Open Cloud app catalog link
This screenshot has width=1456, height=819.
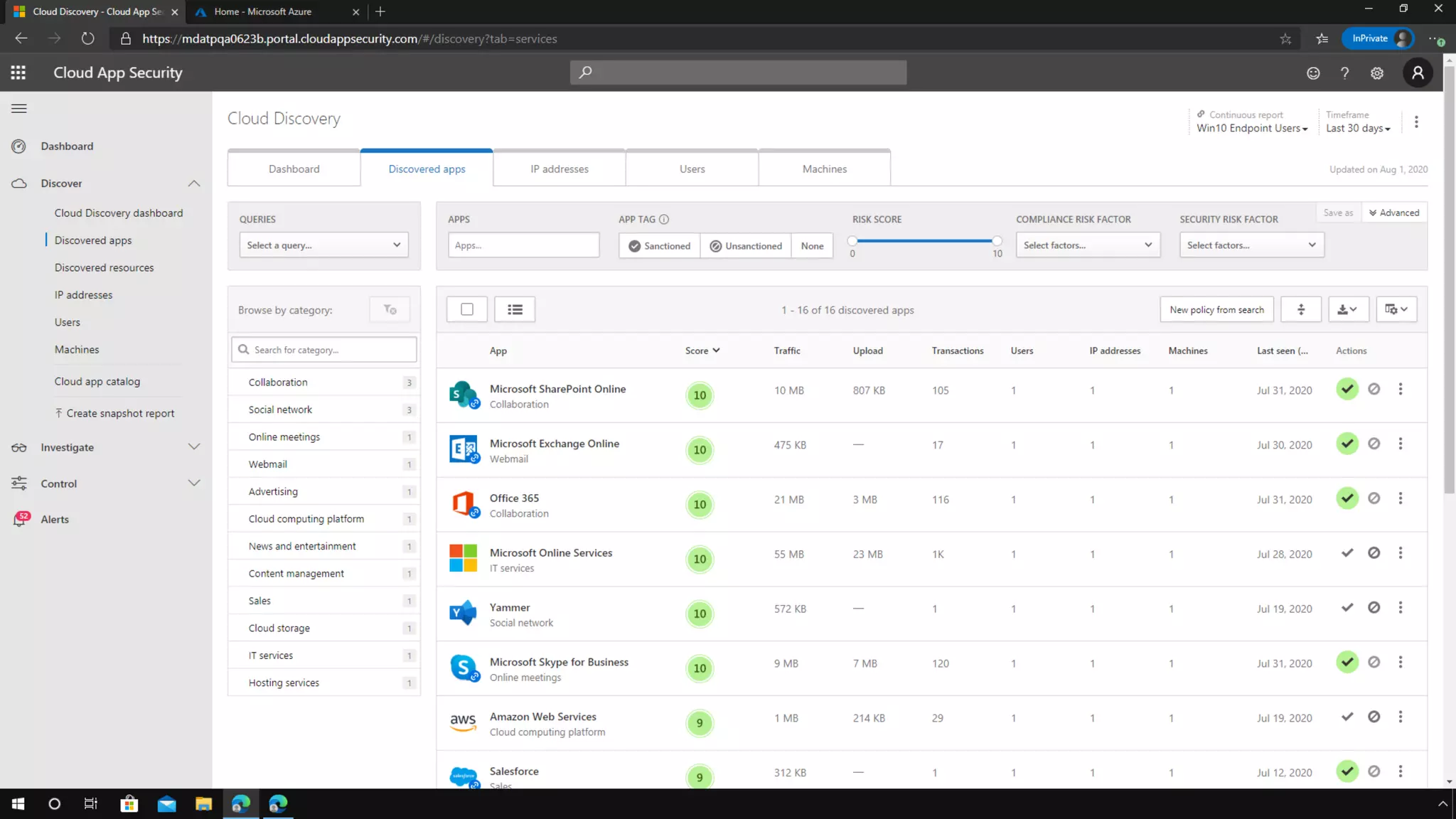tap(97, 382)
